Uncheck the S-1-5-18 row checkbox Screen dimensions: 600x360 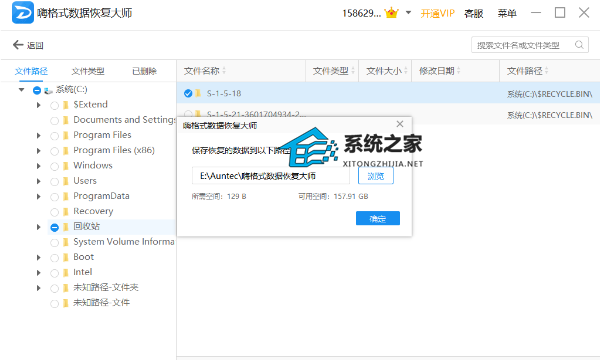[188, 93]
